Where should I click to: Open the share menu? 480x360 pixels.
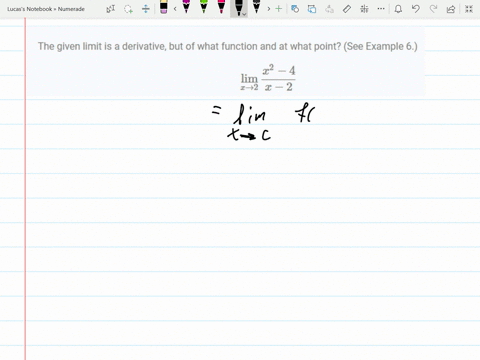pyautogui.click(x=451, y=9)
